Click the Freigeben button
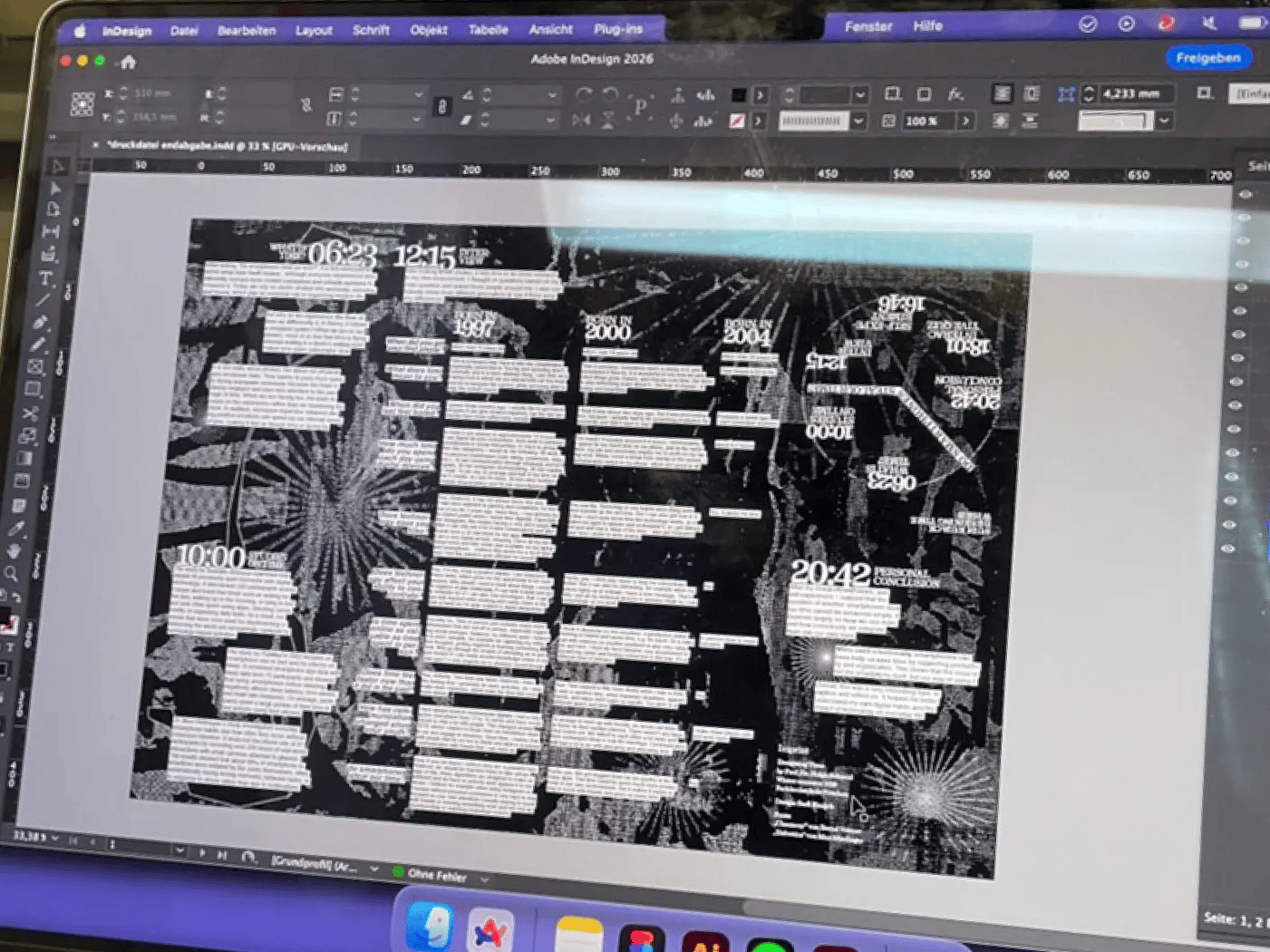The image size is (1270, 952). tap(1207, 58)
